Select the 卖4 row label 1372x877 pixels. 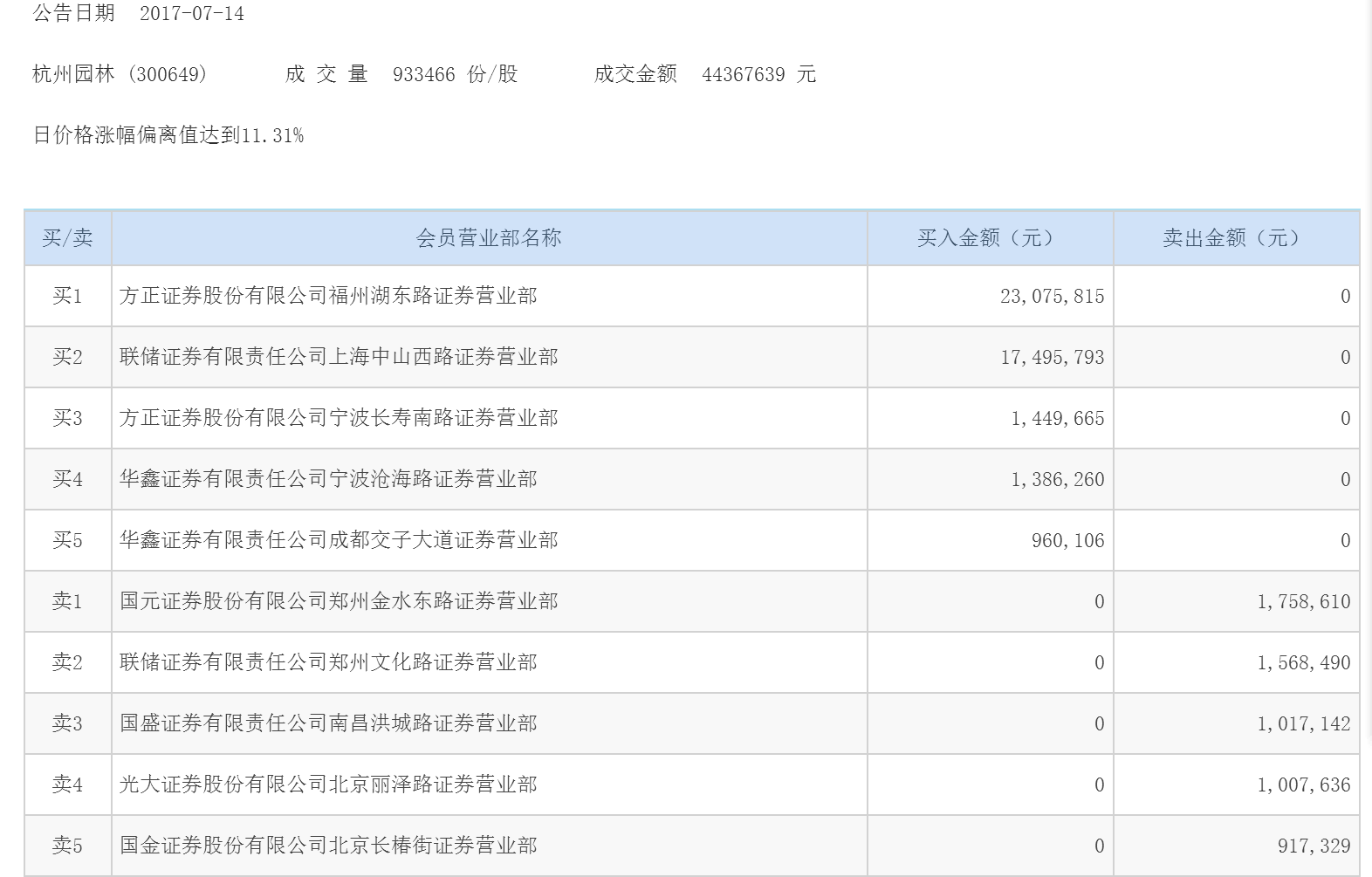(67, 785)
